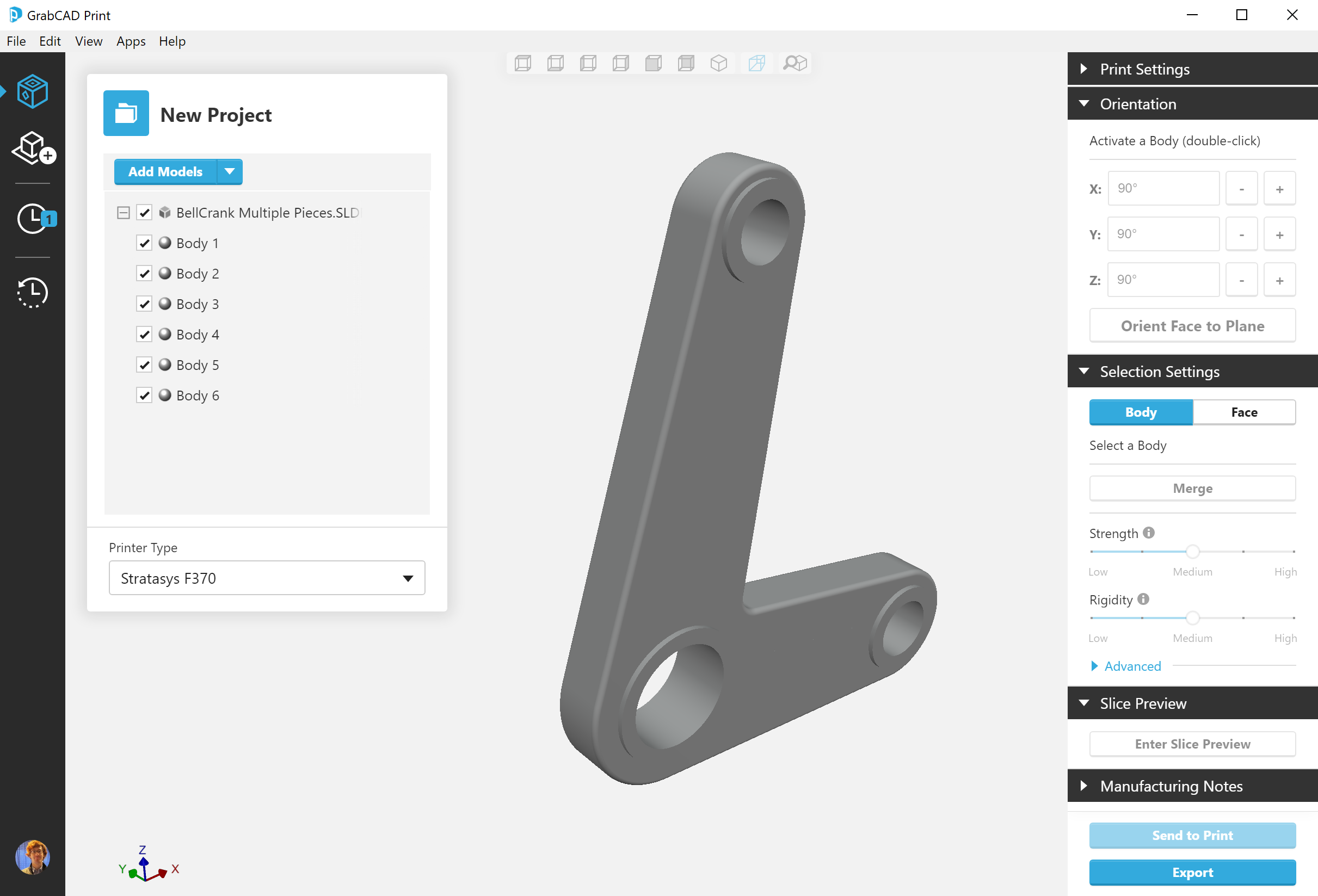Click the Strength slider handle
Viewport: 1318px width, 896px height.
point(1192,551)
